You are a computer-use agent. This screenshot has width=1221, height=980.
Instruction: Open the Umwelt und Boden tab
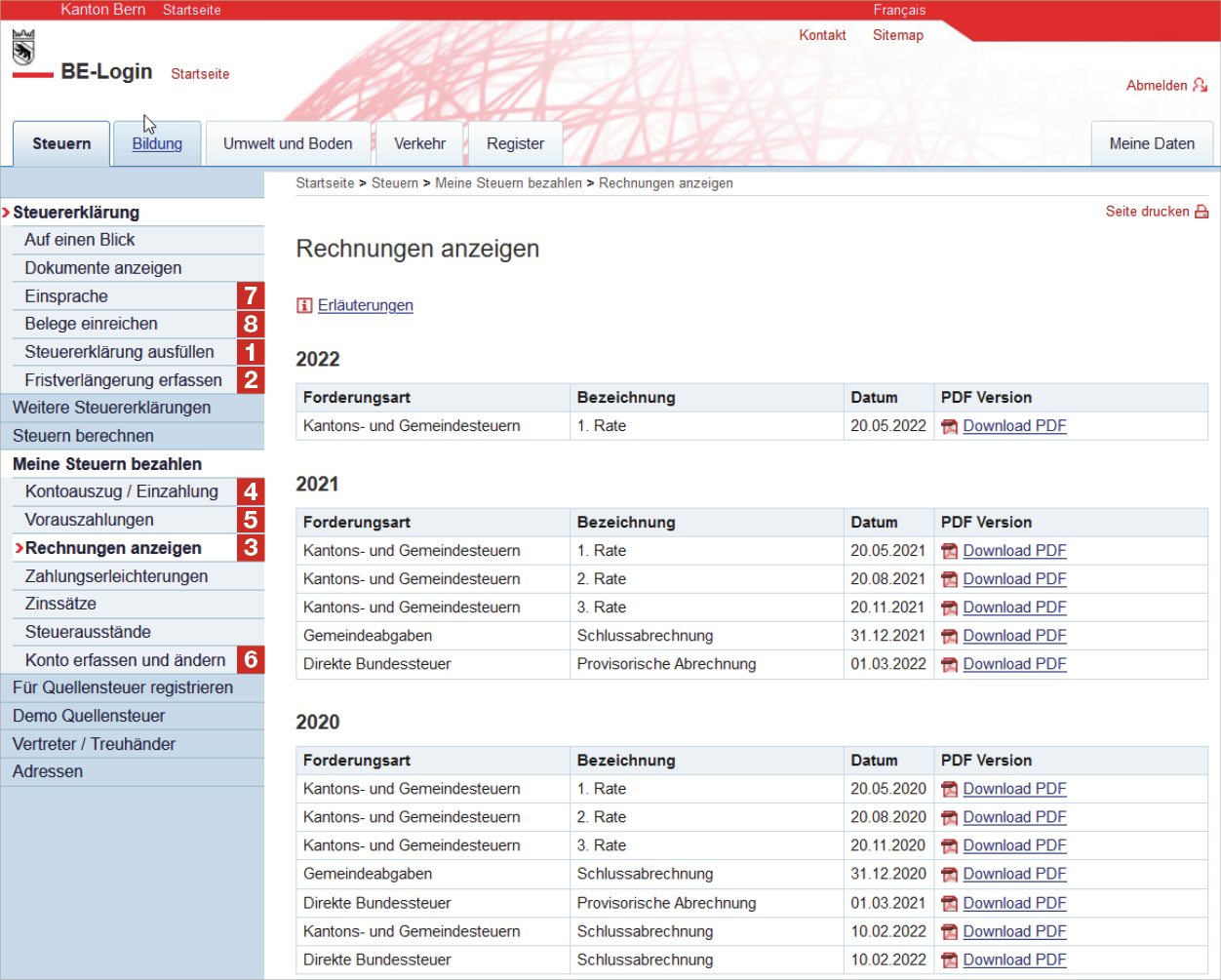[288, 144]
